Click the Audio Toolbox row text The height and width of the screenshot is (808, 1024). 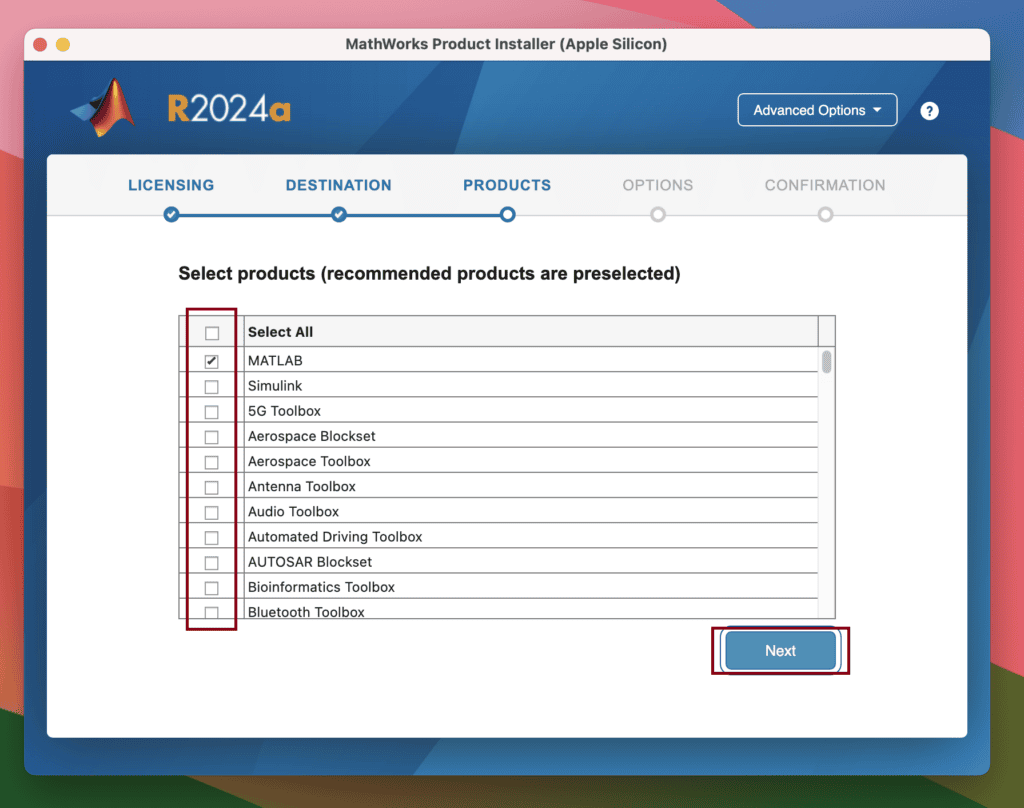293,511
